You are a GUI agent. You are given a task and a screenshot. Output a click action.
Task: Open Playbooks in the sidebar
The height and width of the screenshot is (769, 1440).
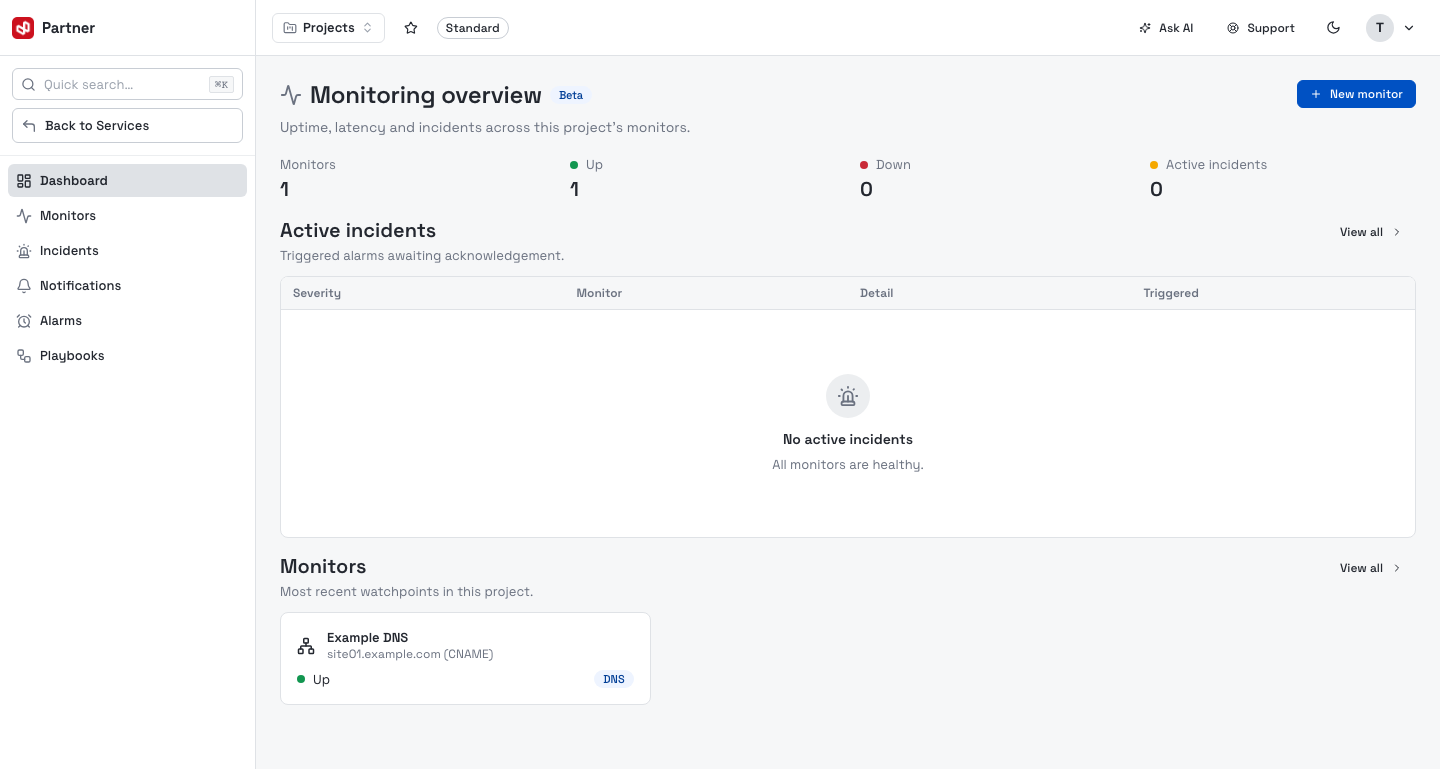(x=127, y=356)
